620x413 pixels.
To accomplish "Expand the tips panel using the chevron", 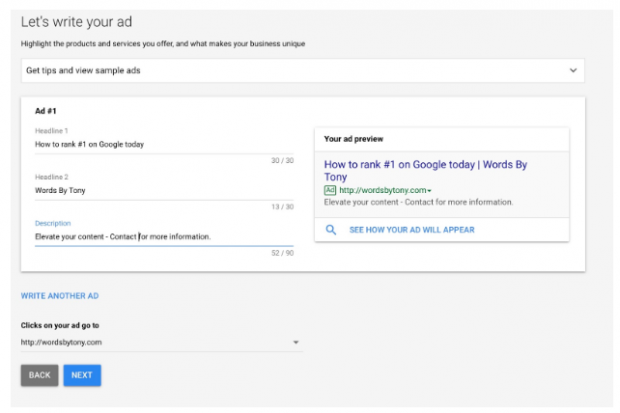I will pyautogui.click(x=573, y=71).
